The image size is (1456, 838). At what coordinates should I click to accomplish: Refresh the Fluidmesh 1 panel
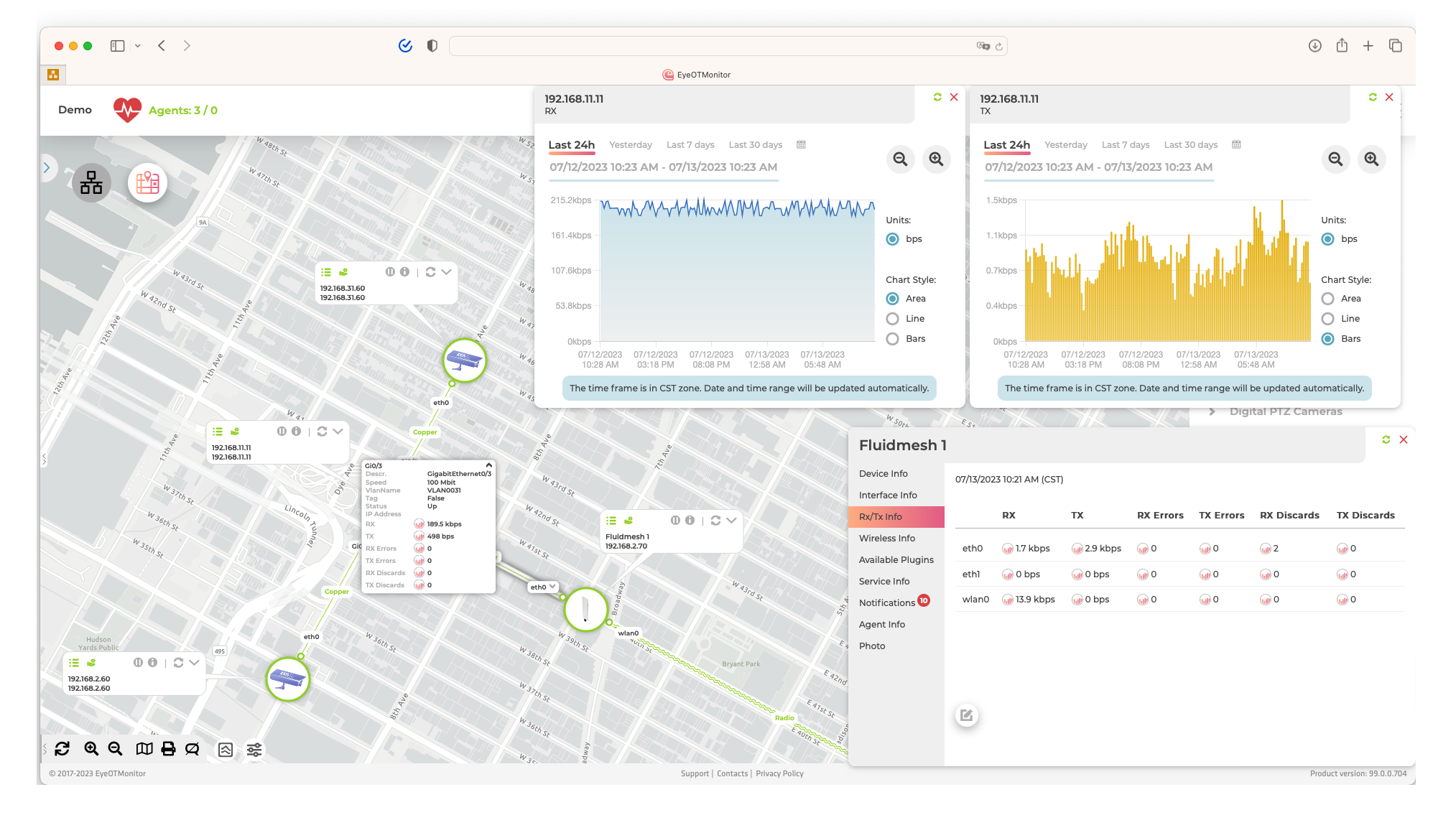pyautogui.click(x=1386, y=439)
